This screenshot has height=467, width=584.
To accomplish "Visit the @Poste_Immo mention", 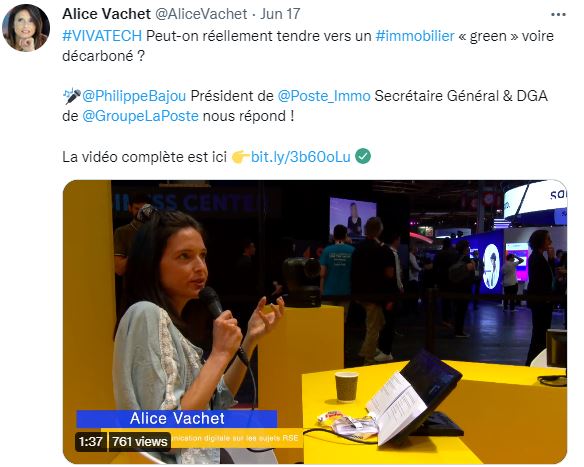I will (x=324, y=96).
